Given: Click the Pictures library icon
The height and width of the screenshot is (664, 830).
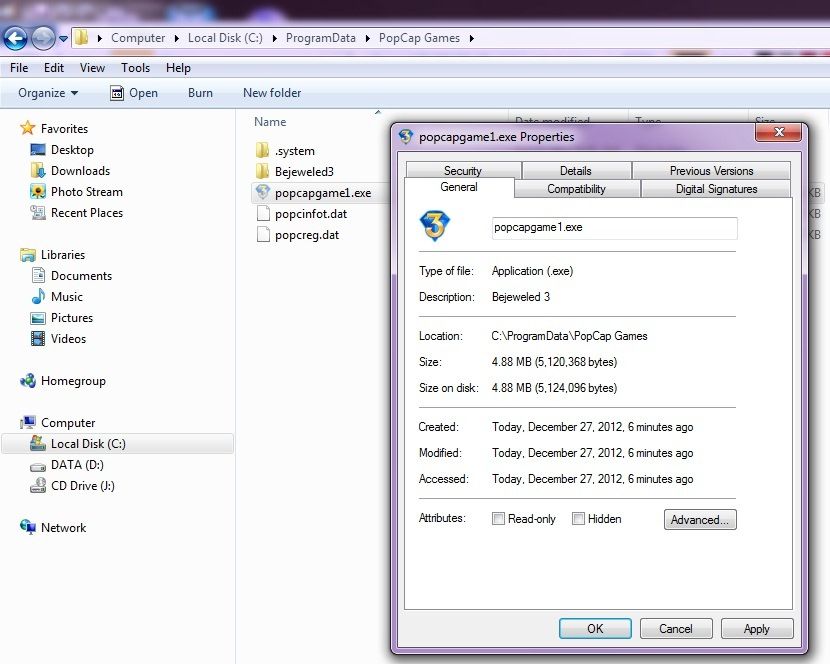Looking at the screenshot, I should (38, 318).
